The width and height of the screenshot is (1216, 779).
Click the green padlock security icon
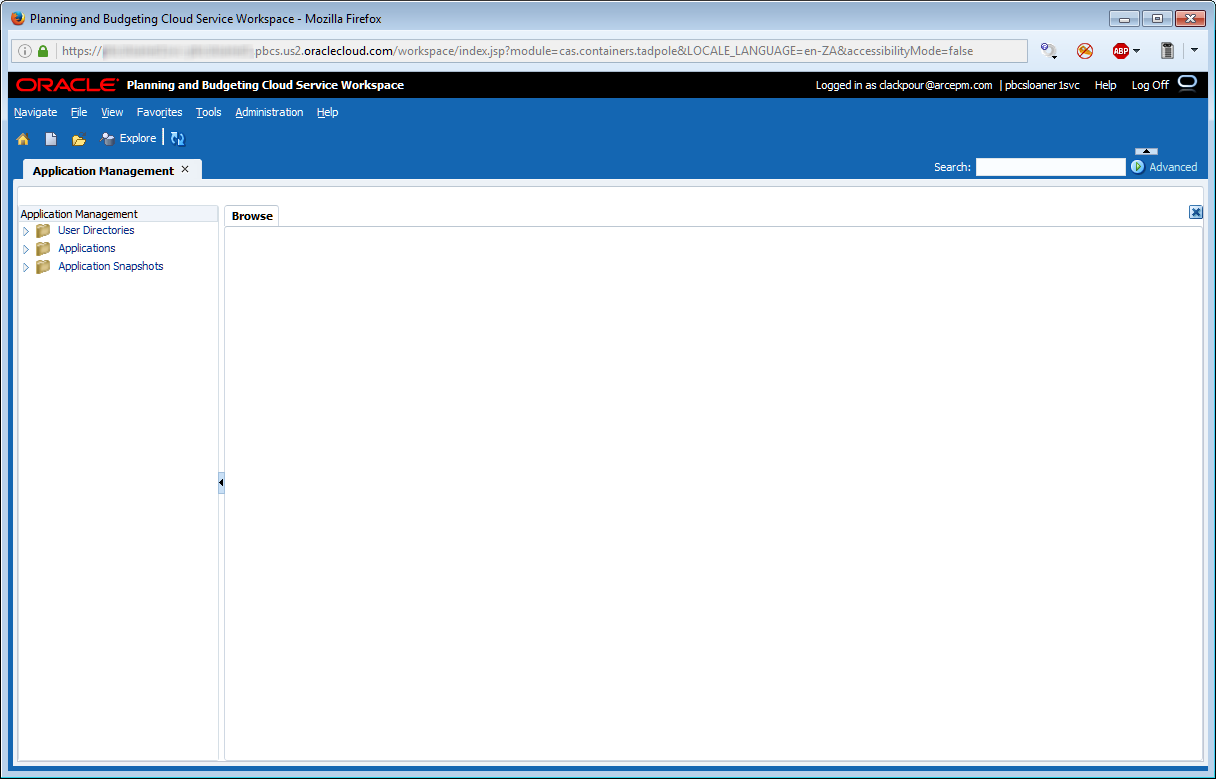click(x=43, y=51)
